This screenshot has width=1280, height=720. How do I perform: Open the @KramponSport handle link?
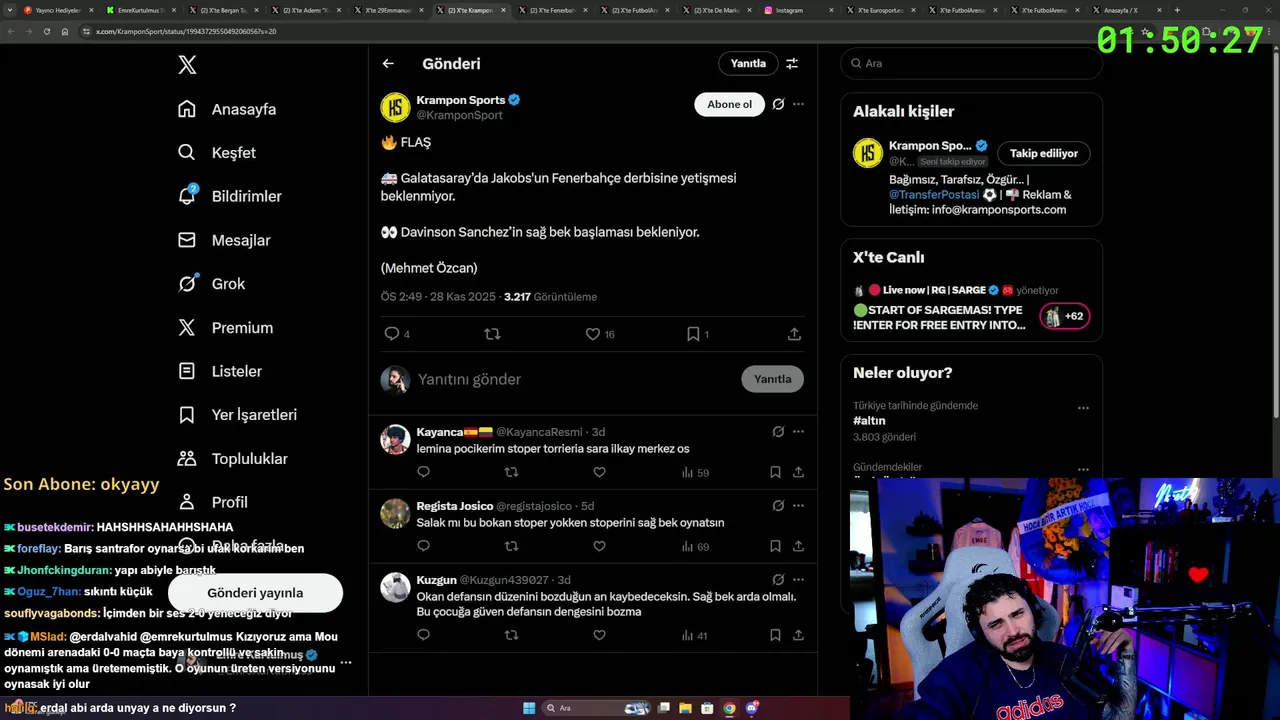click(459, 115)
